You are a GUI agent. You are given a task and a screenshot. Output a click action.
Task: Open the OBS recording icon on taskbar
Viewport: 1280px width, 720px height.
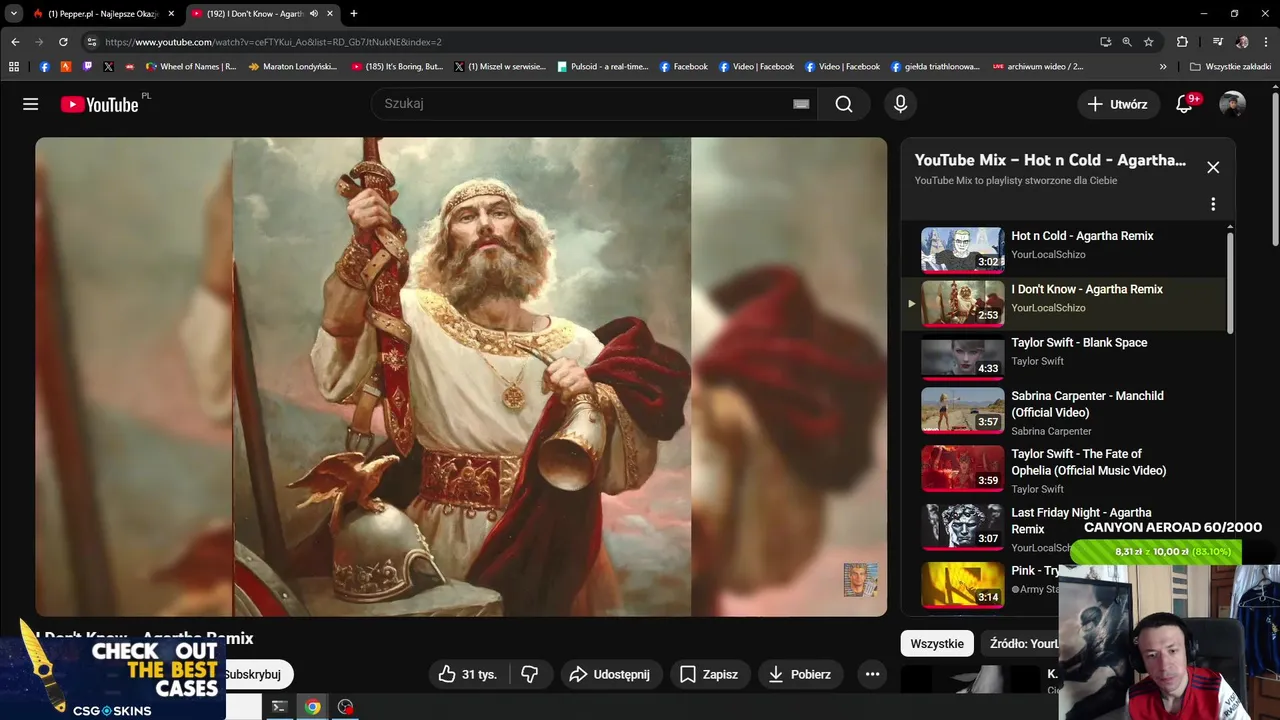tap(345, 707)
